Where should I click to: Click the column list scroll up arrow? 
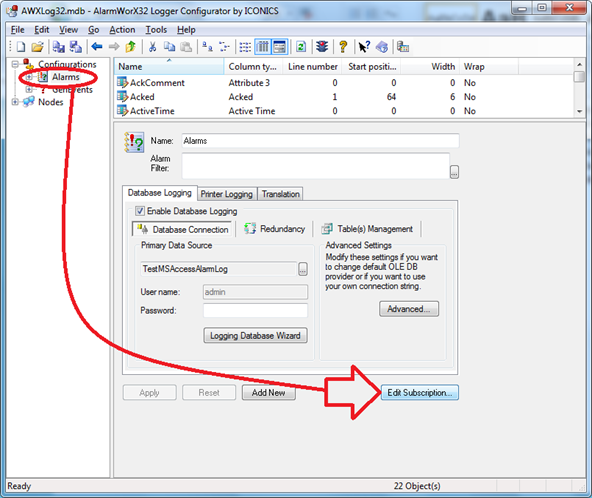pyautogui.click(x=579, y=64)
